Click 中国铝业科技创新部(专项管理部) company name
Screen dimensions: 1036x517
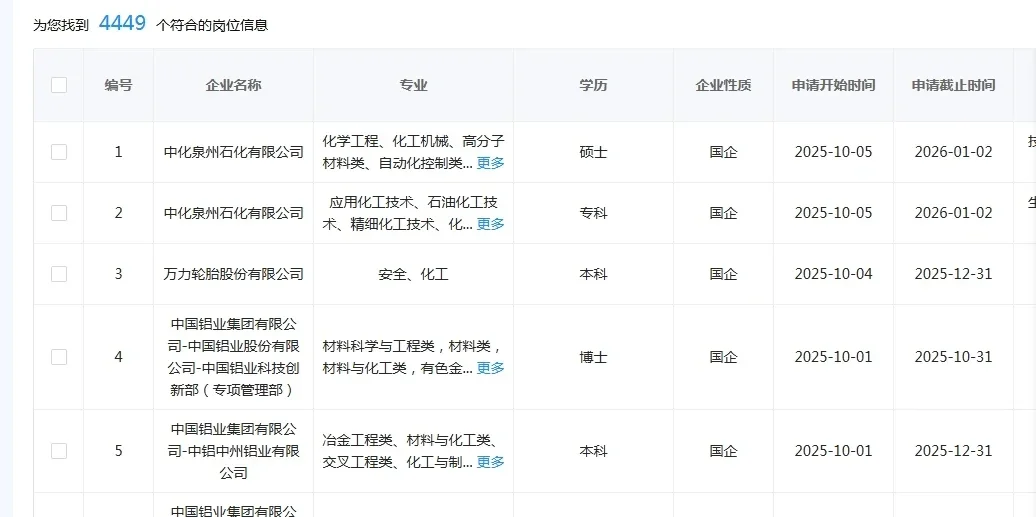(233, 357)
